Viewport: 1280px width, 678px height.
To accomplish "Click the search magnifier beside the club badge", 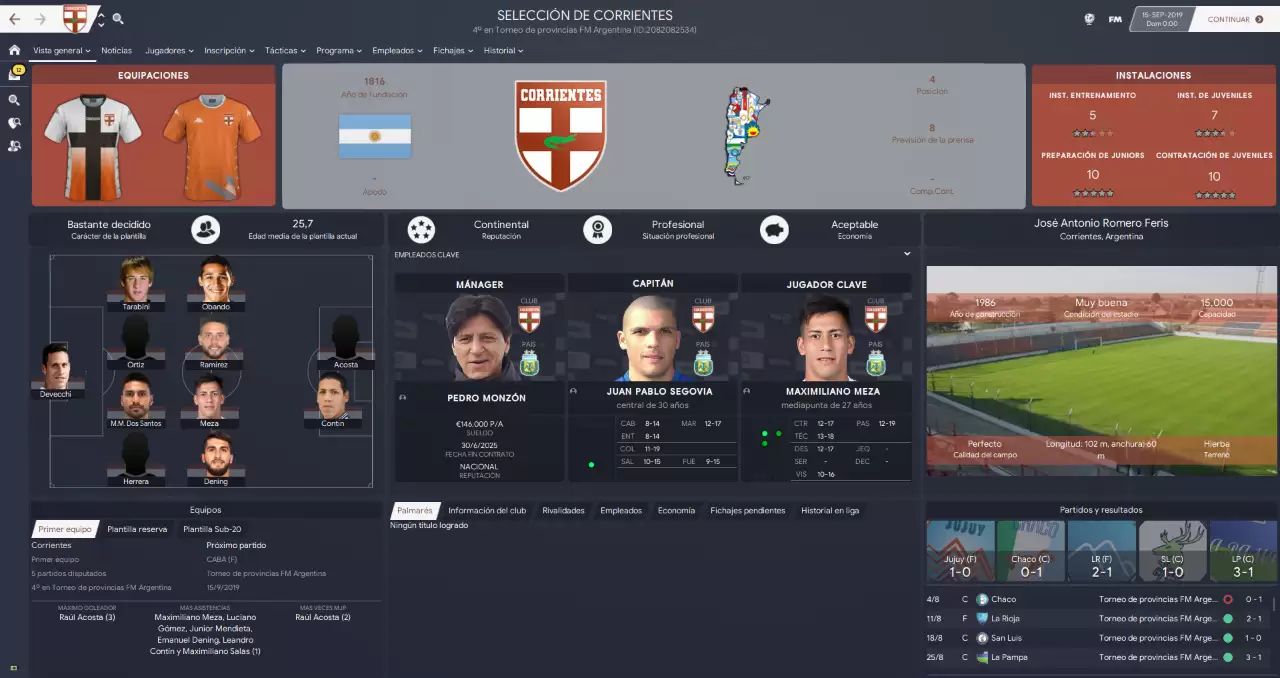I will tap(118, 19).
